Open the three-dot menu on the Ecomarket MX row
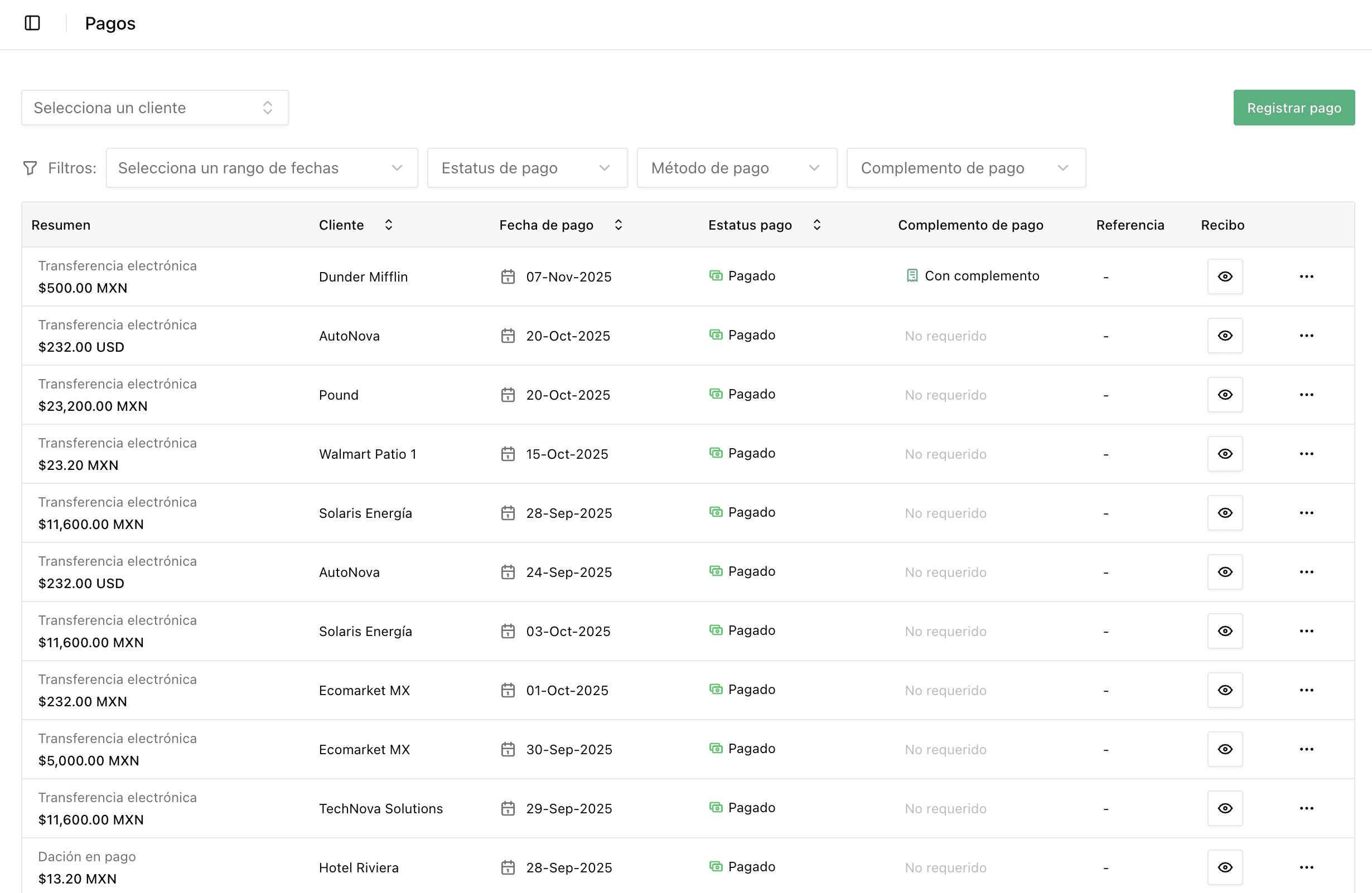Viewport: 1372px width, 893px height. coord(1306,690)
